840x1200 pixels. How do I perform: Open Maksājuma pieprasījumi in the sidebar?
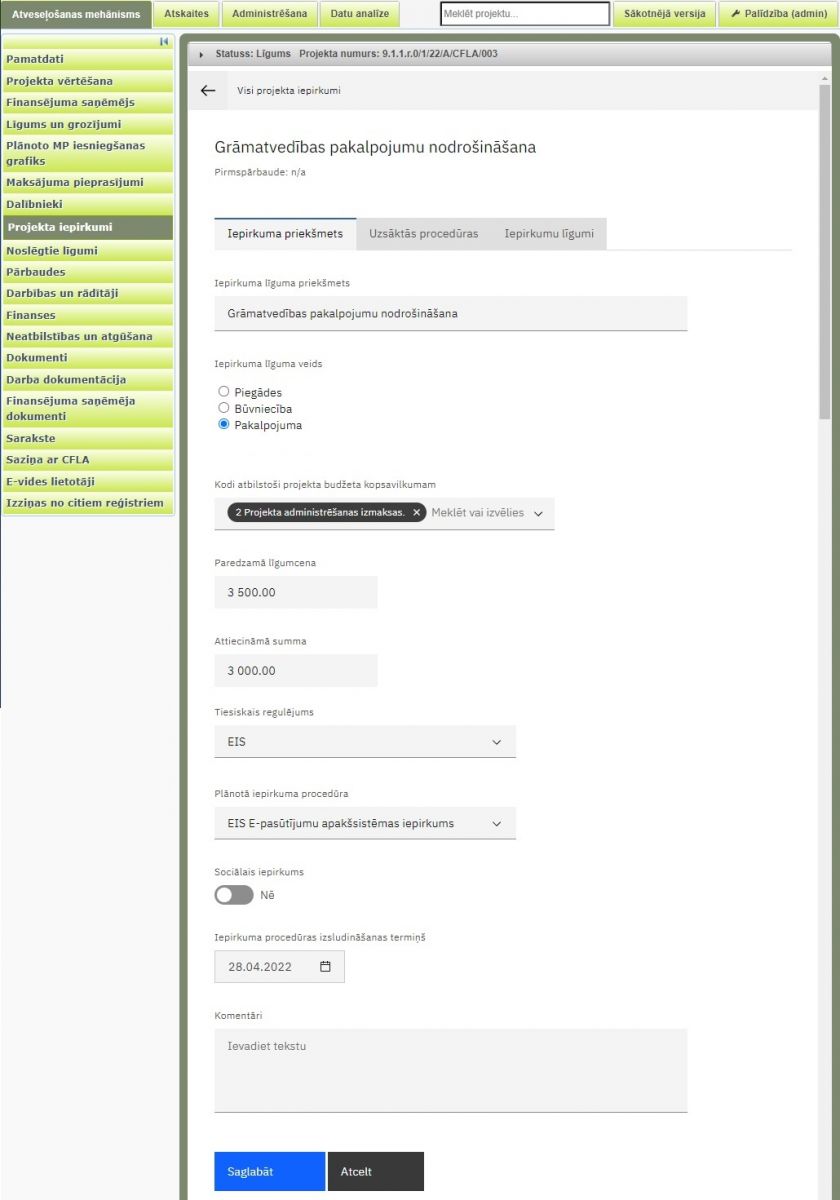point(75,183)
